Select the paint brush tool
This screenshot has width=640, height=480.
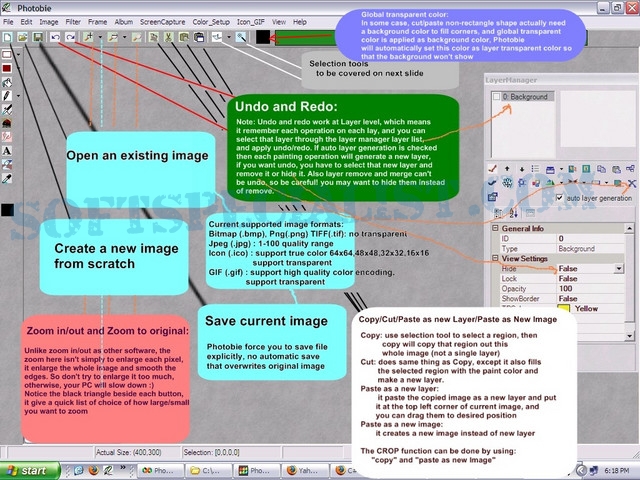pyautogui.click(x=7, y=109)
